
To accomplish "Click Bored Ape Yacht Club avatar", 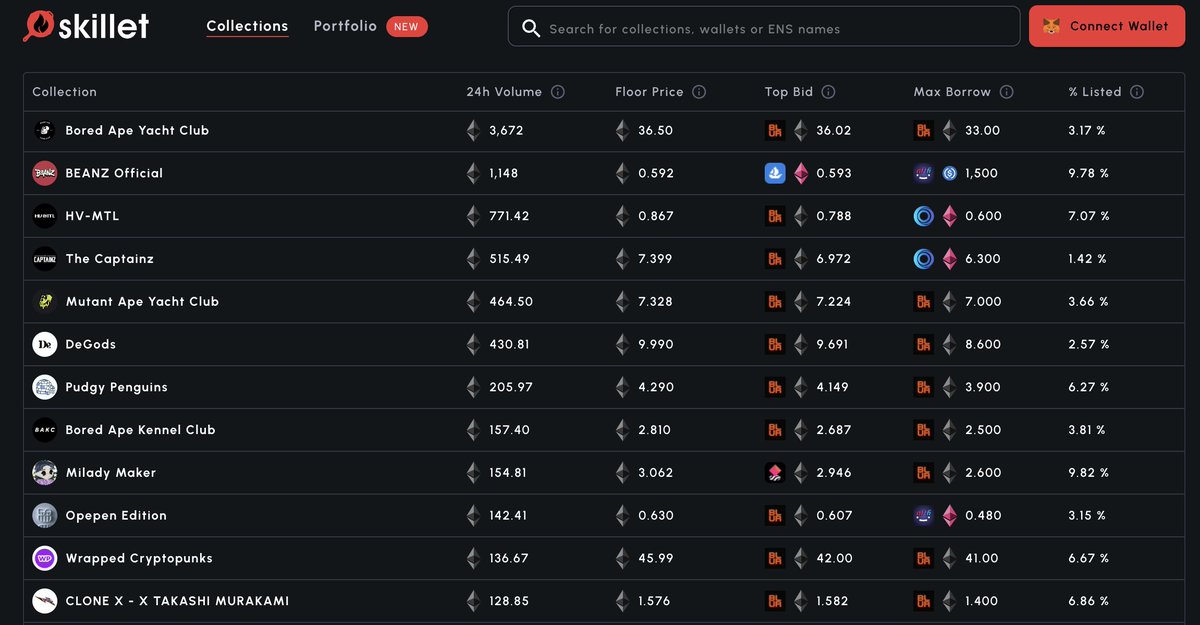I will click(44, 130).
